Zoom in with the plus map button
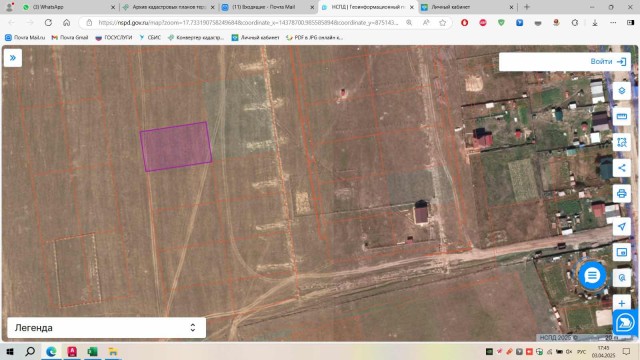 pyautogui.click(x=621, y=303)
